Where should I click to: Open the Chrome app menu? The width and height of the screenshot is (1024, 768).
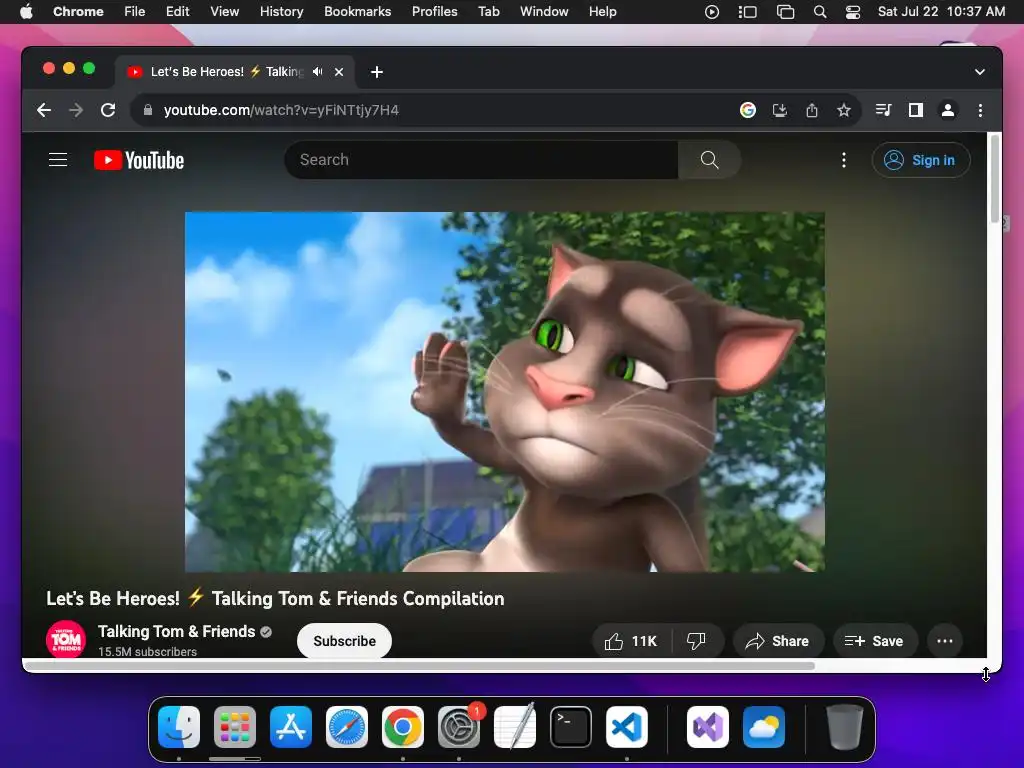coord(78,12)
